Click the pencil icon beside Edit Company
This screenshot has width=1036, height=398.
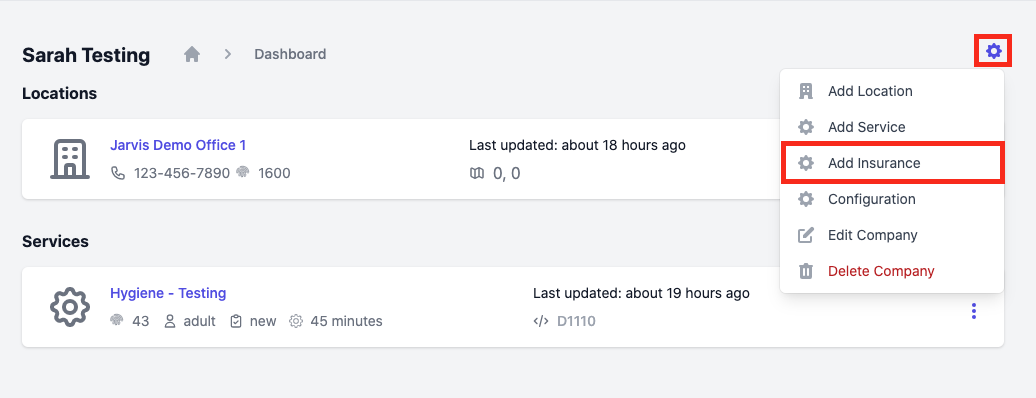coord(805,235)
